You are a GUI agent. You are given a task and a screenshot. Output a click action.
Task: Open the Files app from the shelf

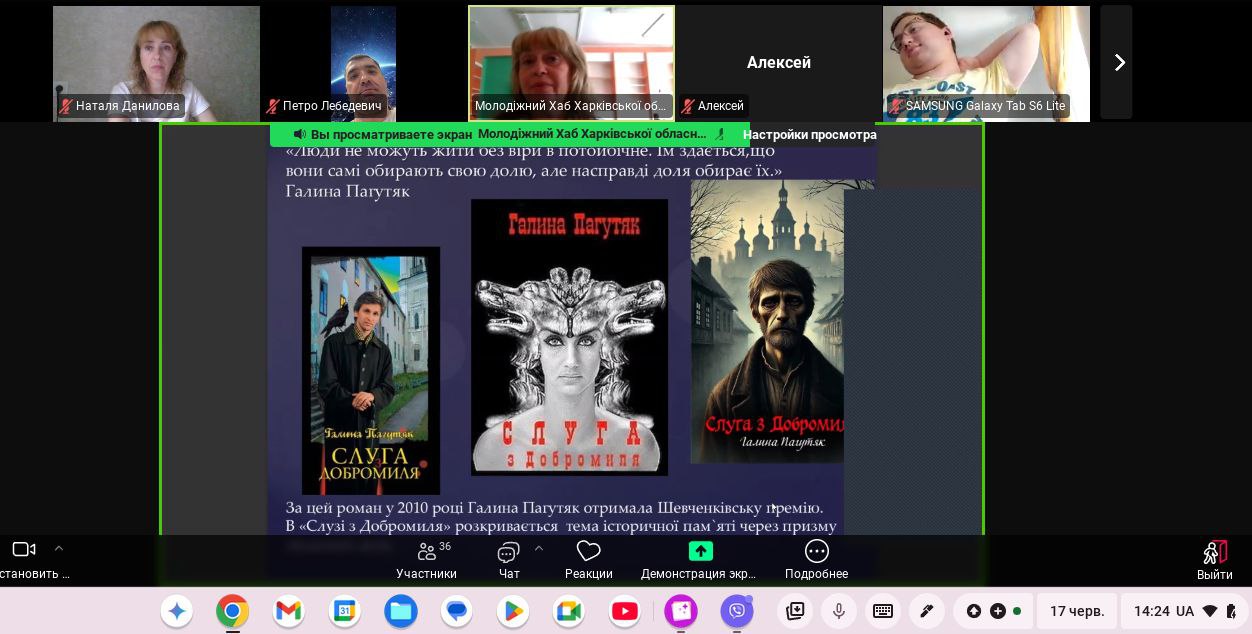point(401,611)
